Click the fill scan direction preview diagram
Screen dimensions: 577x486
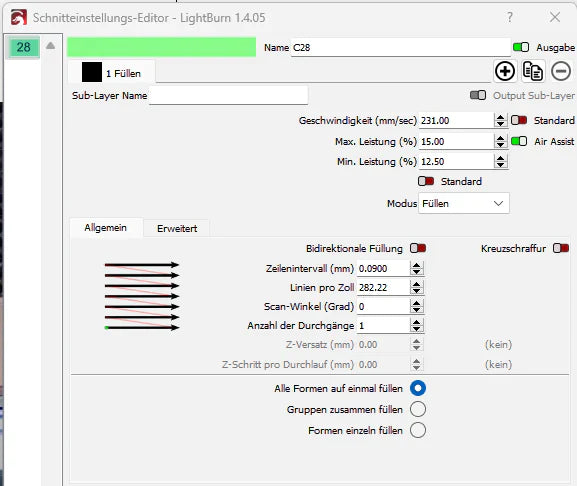click(142, 296)
